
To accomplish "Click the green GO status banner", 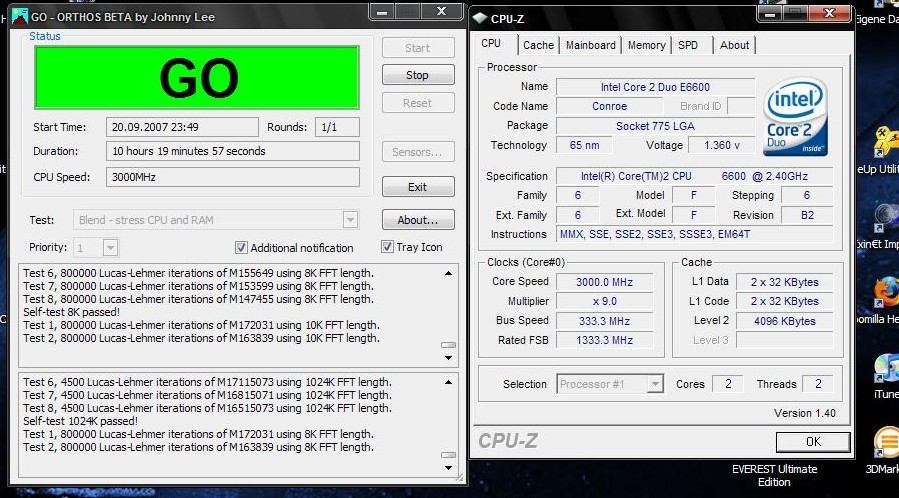I will tap(197, 77).
